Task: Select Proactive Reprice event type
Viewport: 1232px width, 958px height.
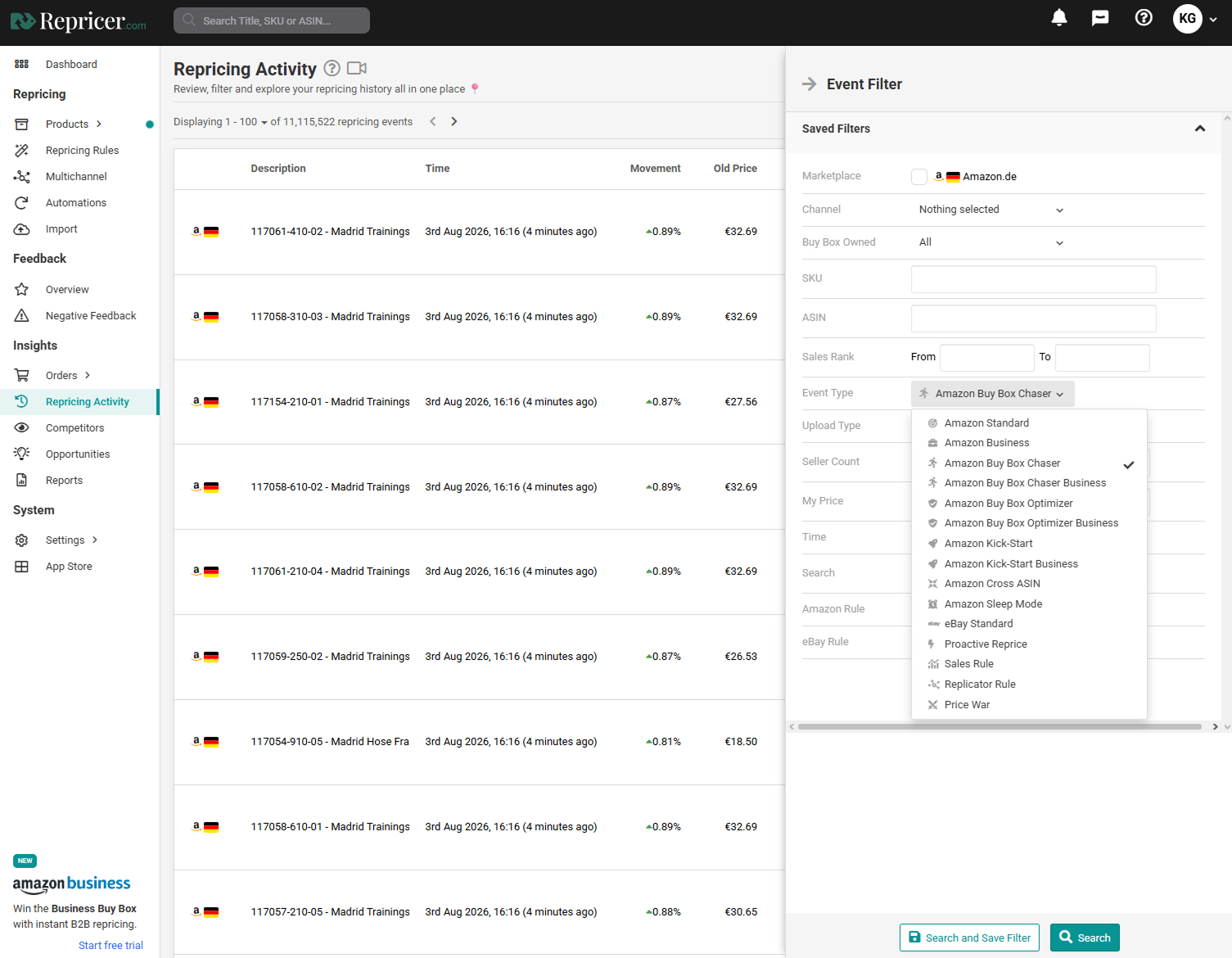Action: coord(1029,644)
